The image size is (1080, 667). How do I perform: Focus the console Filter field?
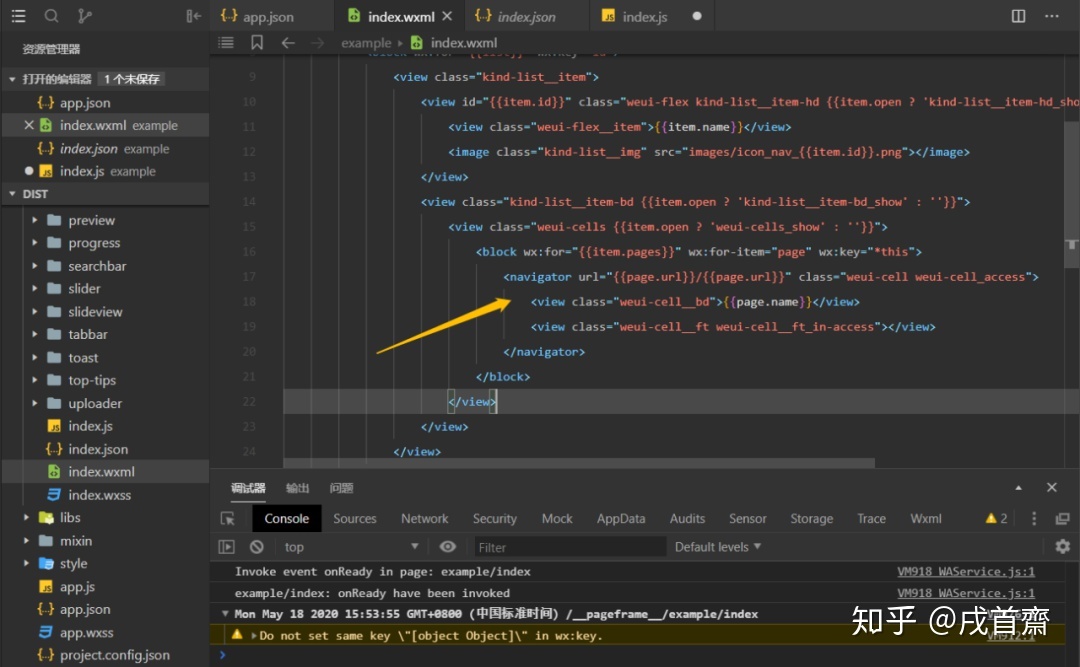[570, 547]
